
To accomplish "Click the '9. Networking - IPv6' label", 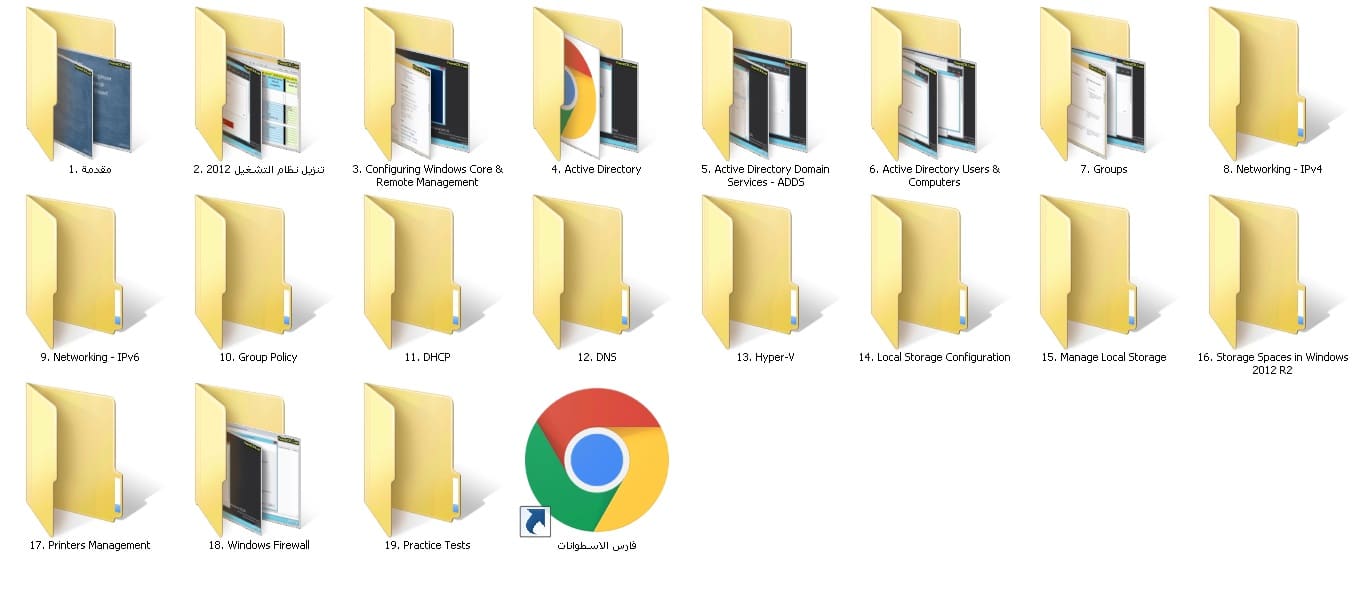I will [90, 358].
